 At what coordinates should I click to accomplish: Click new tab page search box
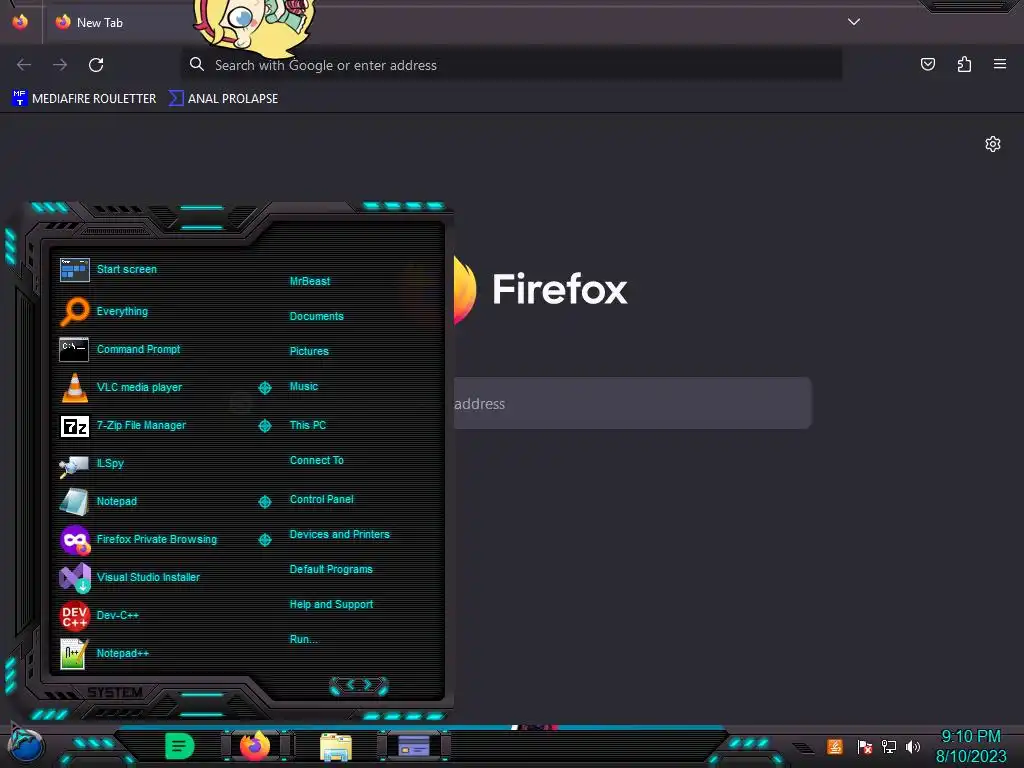[x=632, y=403]
